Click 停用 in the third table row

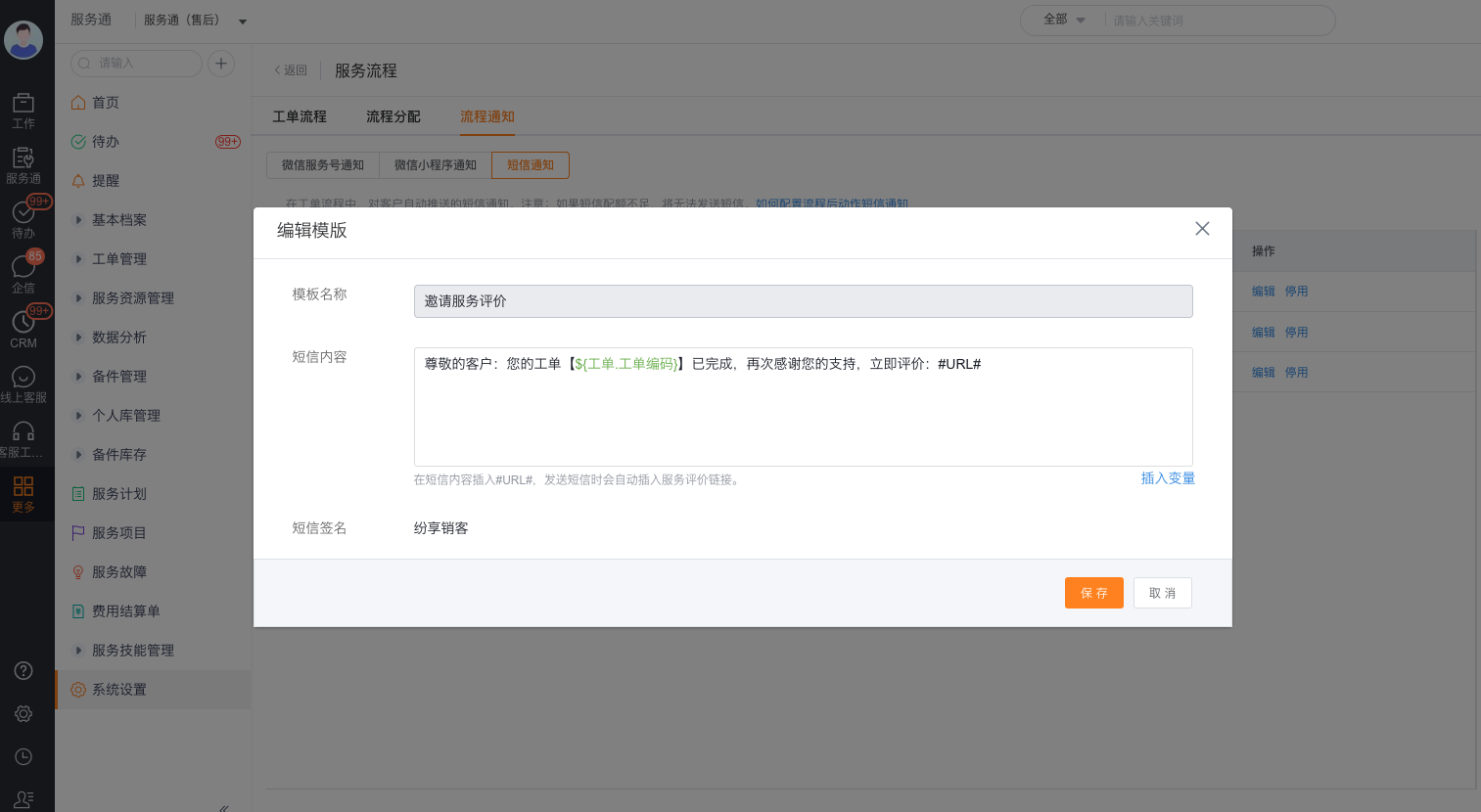coord(1297,373)
